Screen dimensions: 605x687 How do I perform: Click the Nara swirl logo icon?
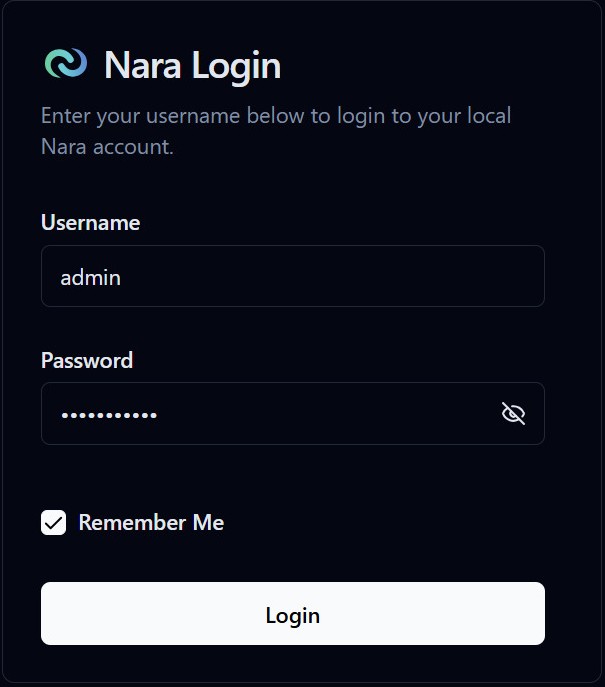pos(66,64)
